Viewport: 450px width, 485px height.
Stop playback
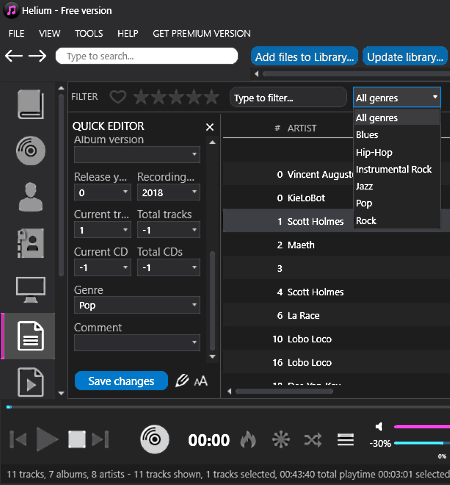click(77, 439)
